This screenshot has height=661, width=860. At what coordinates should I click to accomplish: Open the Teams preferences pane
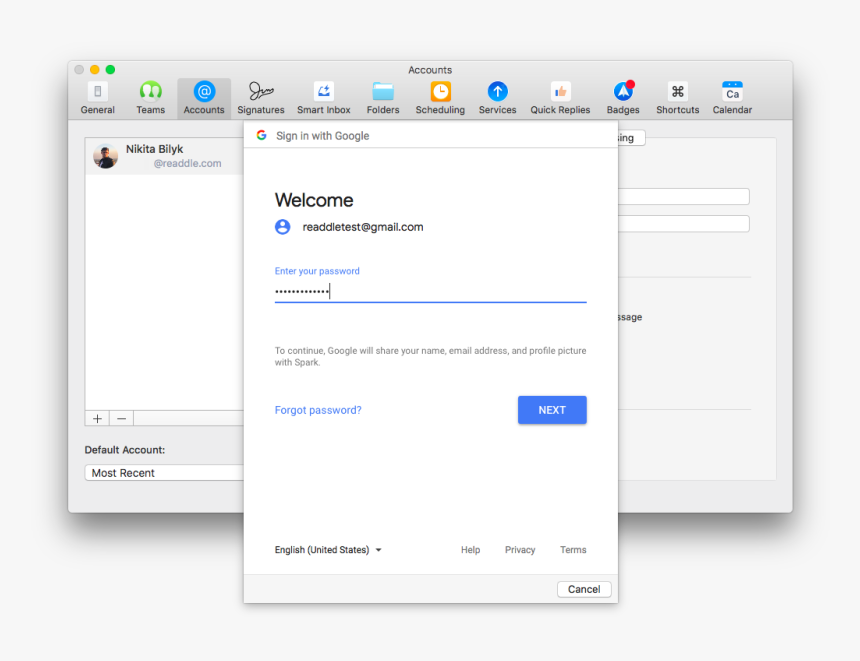tap(150, 98)
